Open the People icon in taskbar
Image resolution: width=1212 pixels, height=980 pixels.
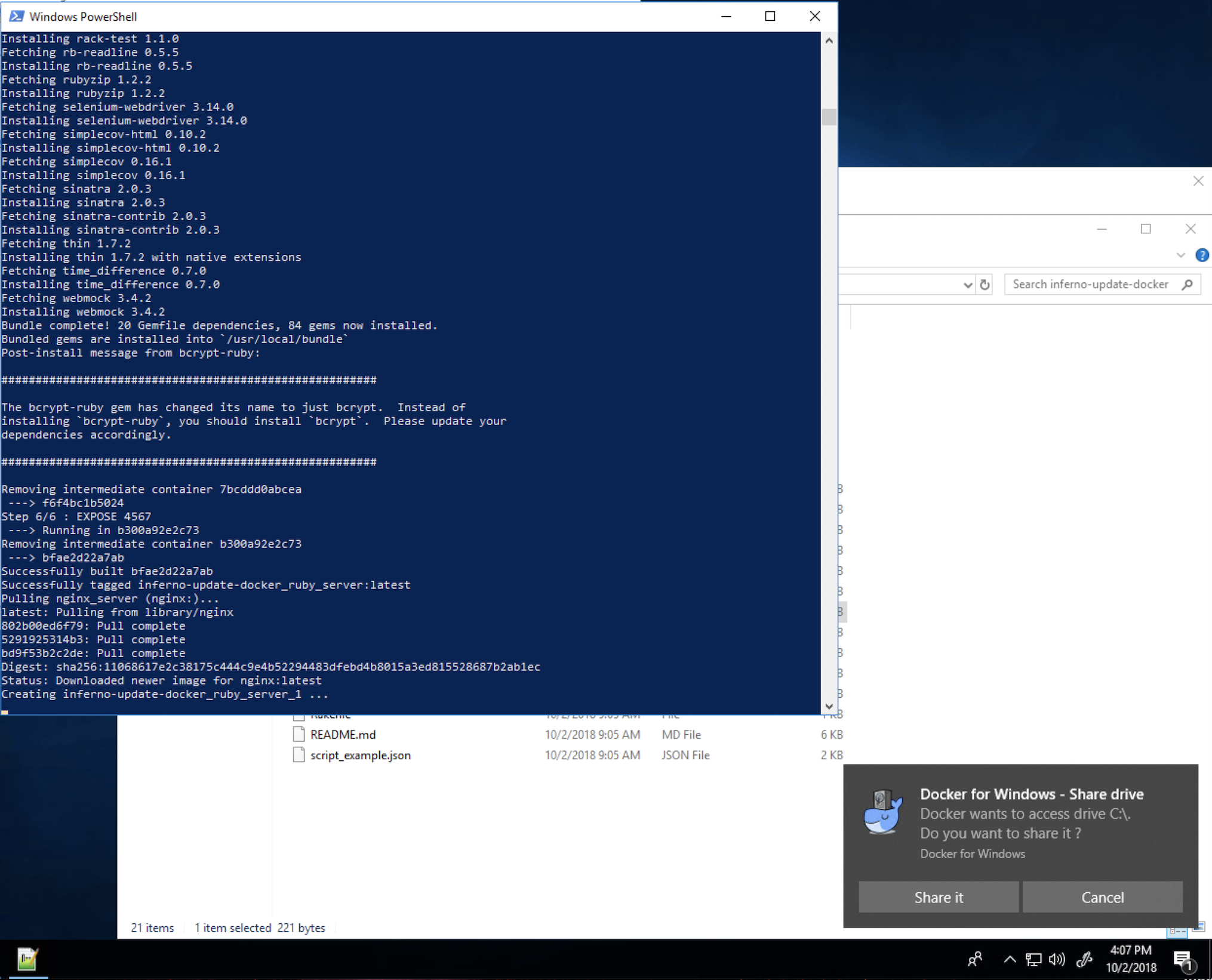coord(975,959)
